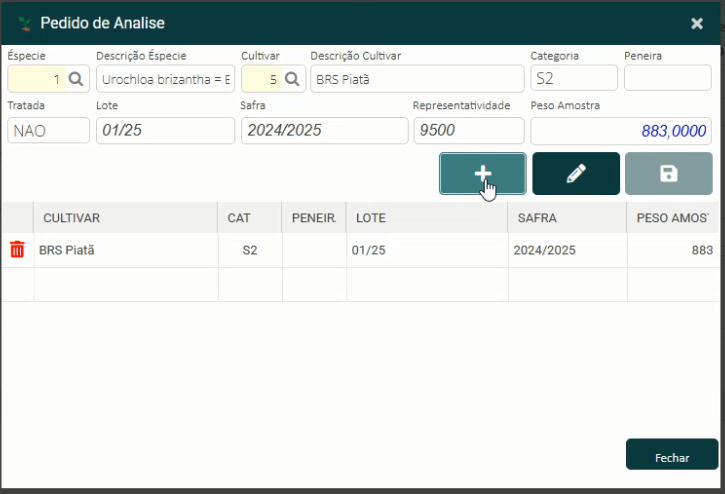Click the empty Peneira field
This screenshot has height=494, width=725.
[667, 79]
